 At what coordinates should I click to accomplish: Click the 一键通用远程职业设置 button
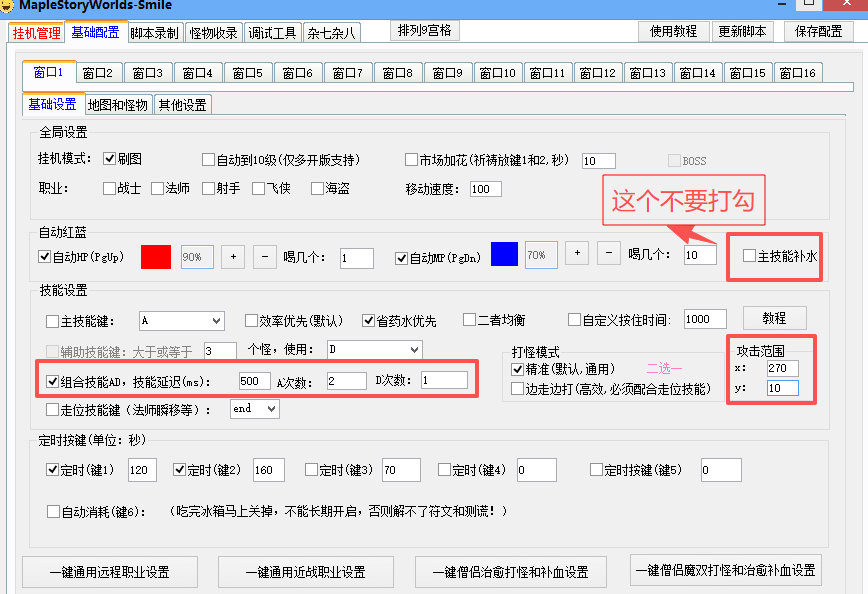click(x=109, y=572)
